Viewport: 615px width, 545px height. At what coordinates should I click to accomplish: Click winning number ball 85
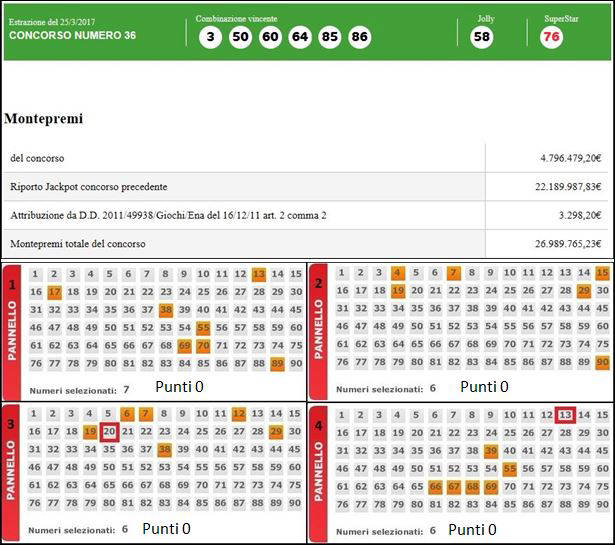tap(330, 37)
